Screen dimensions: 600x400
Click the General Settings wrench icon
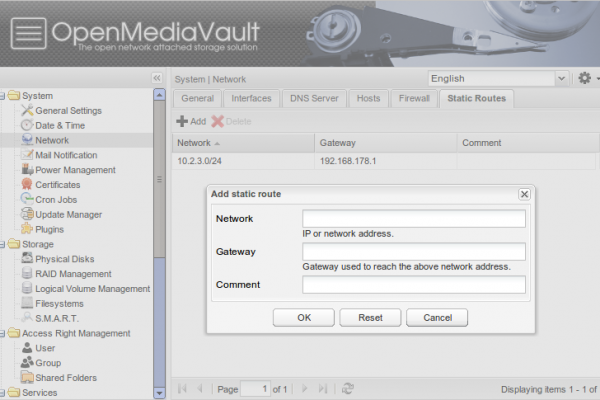tap(27, 110)
